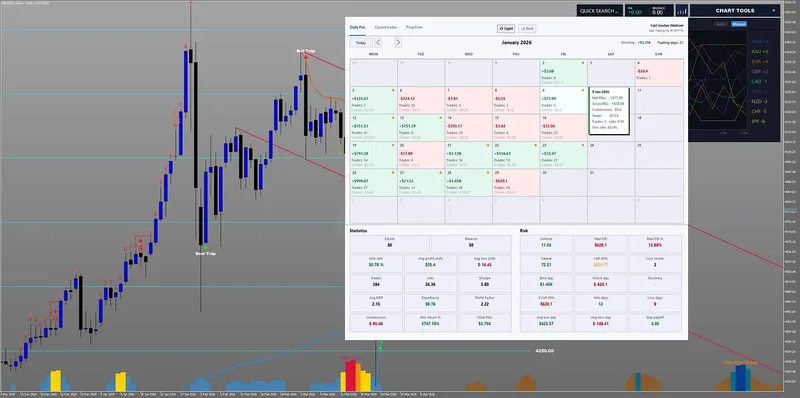Viewport: 800px width, 398px height.
Task: Expand the Chart Tools dropdown
Action: point(735,11)
